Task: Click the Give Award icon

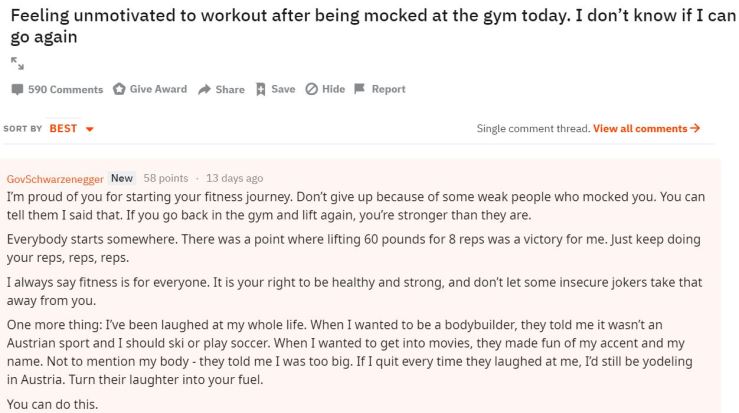Action: click(x=118, y=90)
